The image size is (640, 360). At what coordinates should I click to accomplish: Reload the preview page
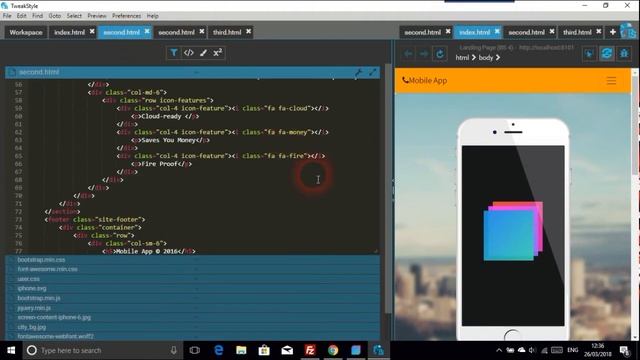pyautogui.click(x=440, y=54)
